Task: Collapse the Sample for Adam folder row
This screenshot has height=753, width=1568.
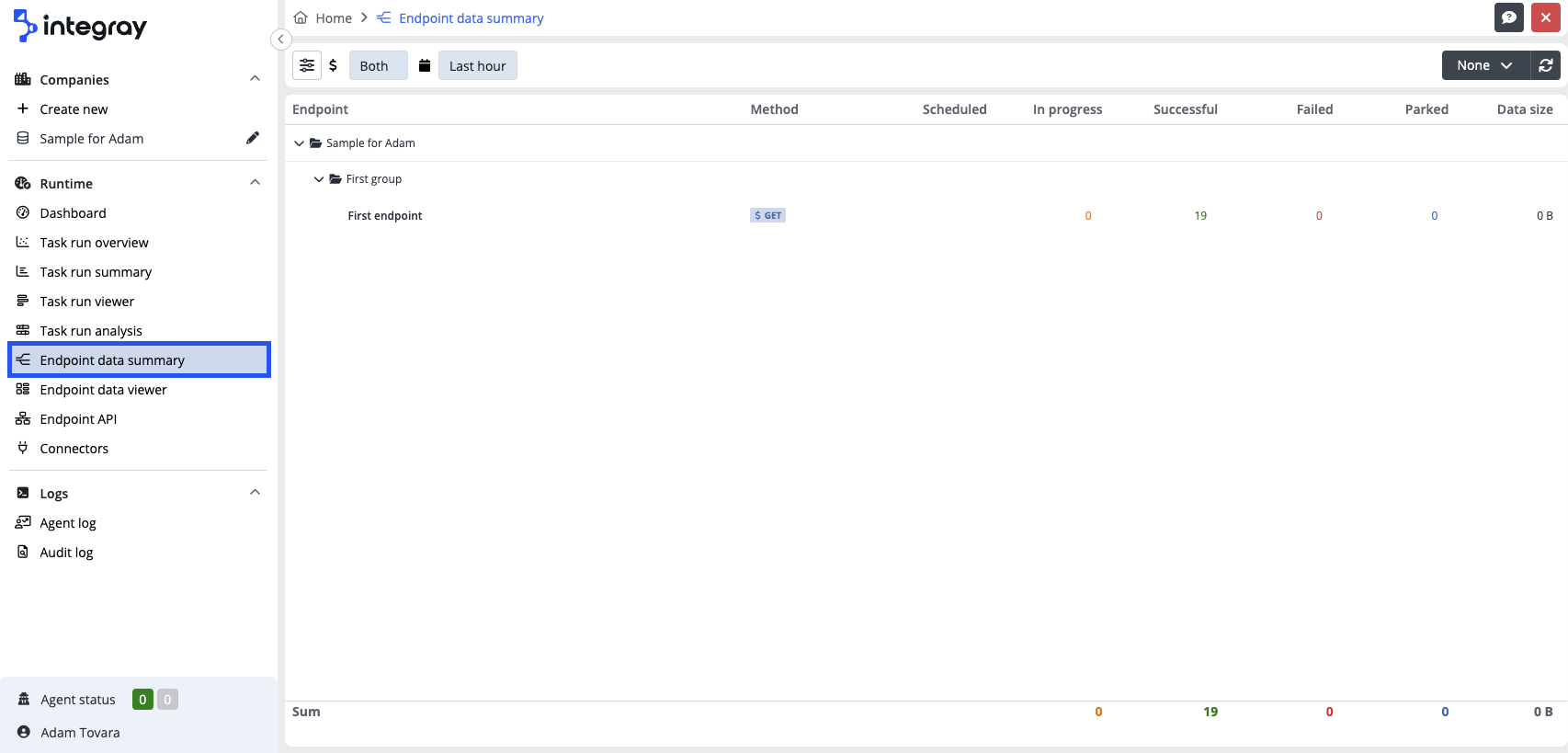Action: [x=299, y=143]
